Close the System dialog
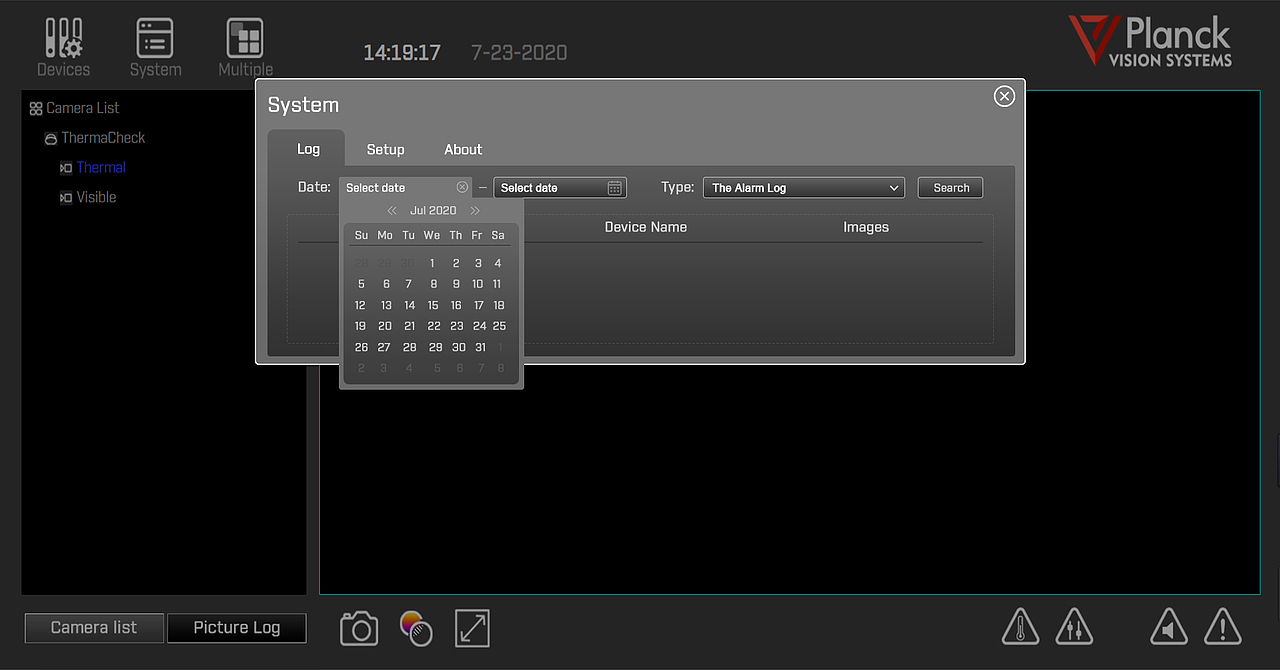Viewport: 1280px width, 670px height. pyautogui.click(x=1004, y=96)
